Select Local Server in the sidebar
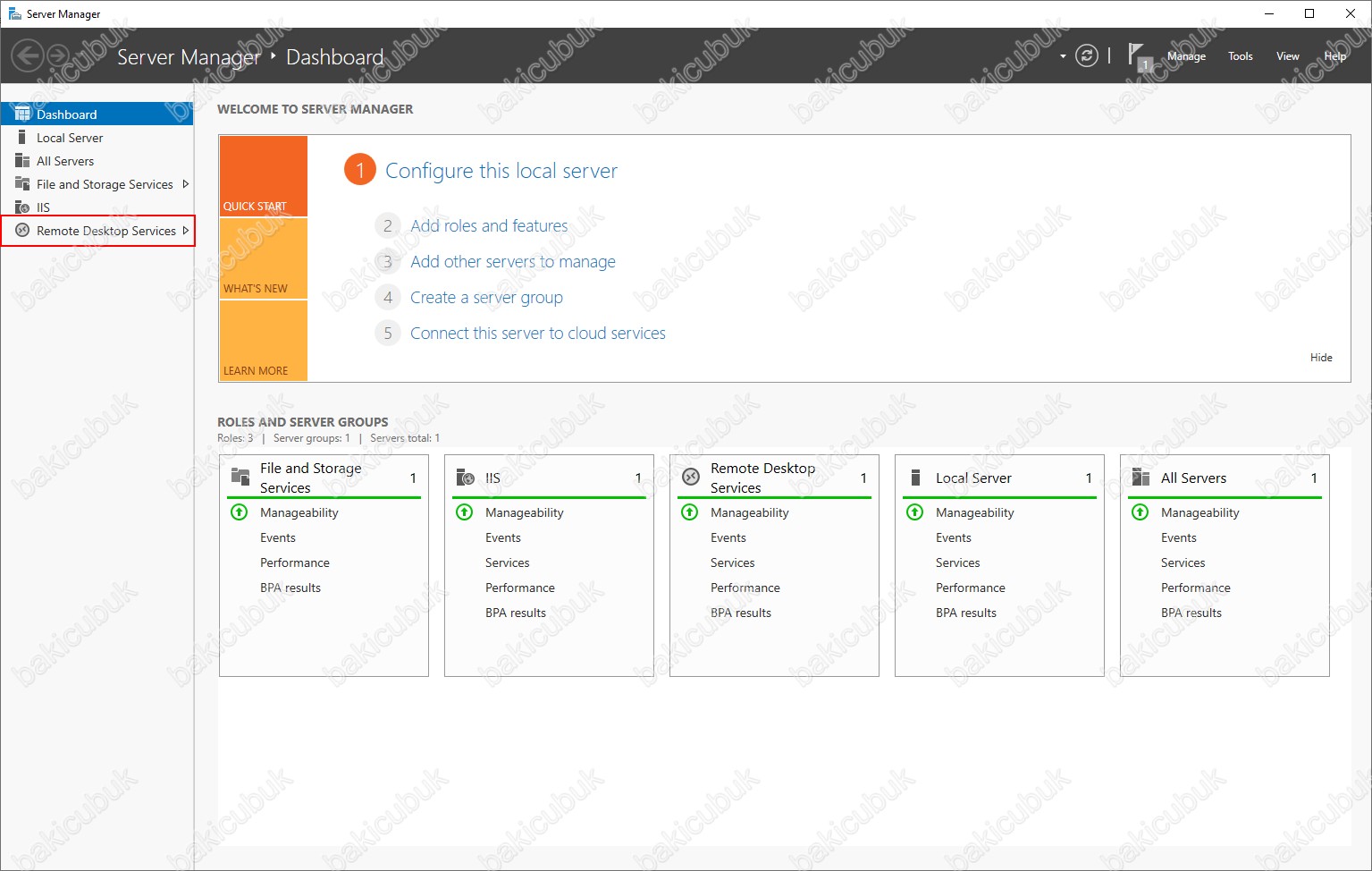 pyautogui.click(x=97, y=138)
